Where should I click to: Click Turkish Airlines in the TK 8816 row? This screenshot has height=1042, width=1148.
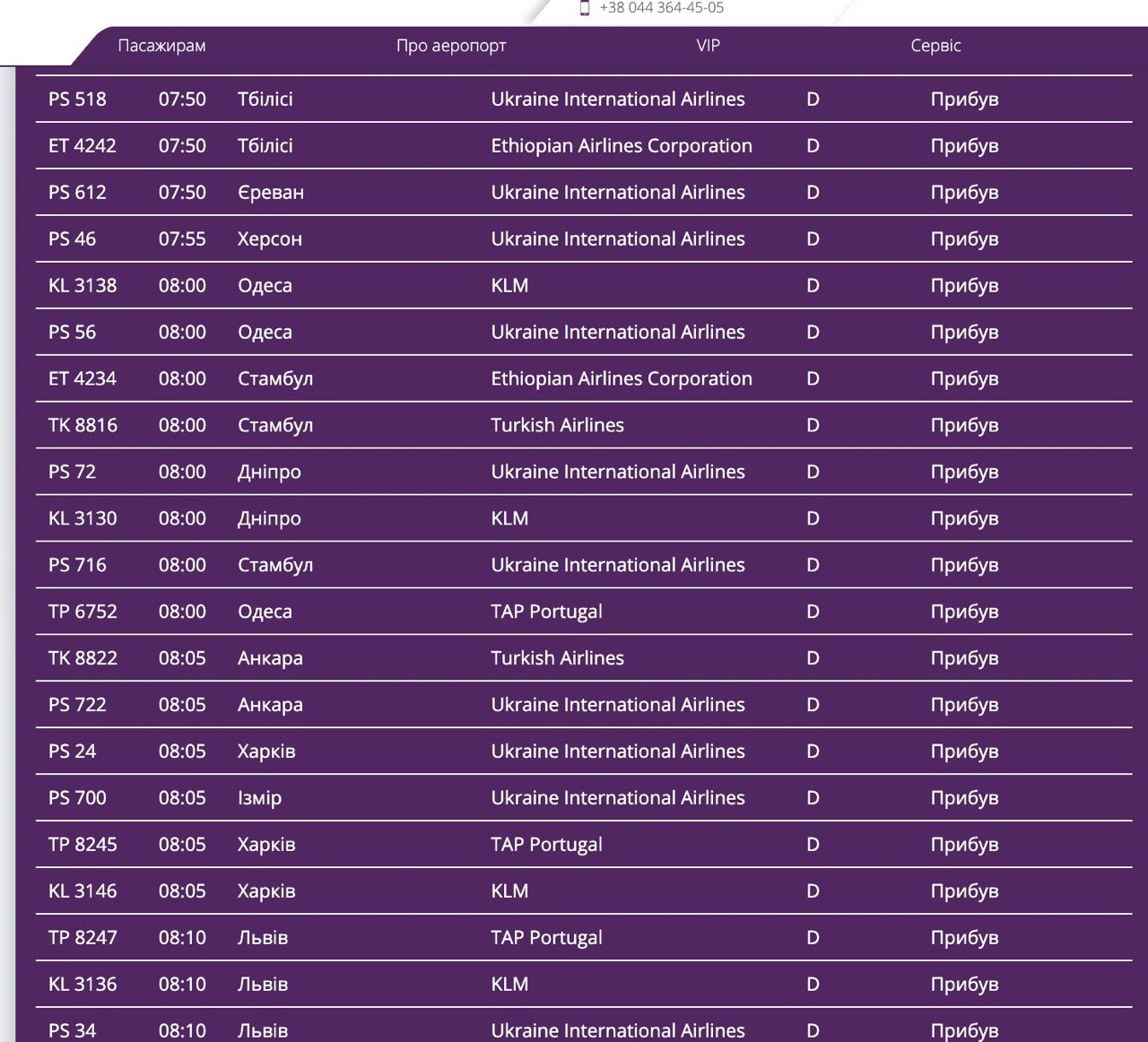click(x=557, y=426)
